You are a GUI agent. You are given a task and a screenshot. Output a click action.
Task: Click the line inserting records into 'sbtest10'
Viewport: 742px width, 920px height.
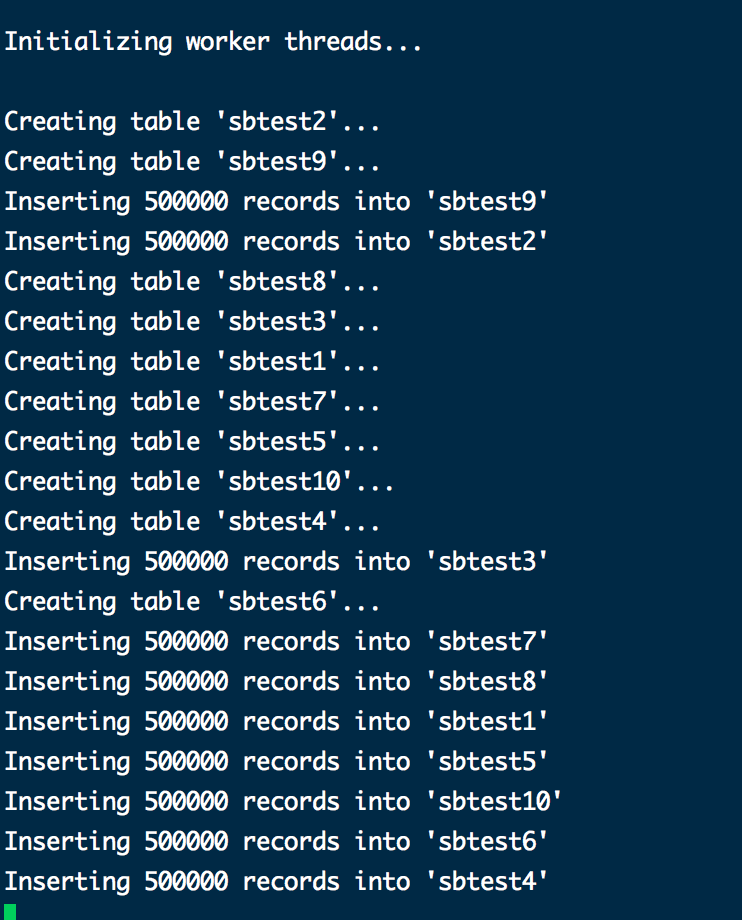point(283,802)
